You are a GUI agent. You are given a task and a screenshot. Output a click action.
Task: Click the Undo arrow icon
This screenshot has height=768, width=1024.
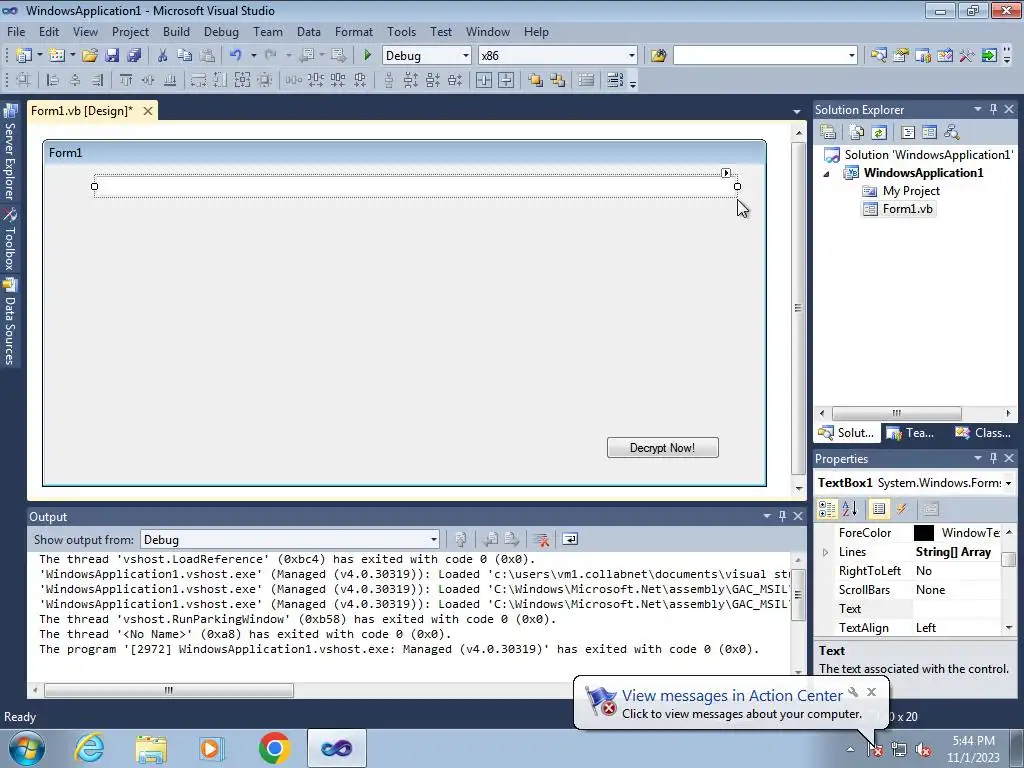235,56
